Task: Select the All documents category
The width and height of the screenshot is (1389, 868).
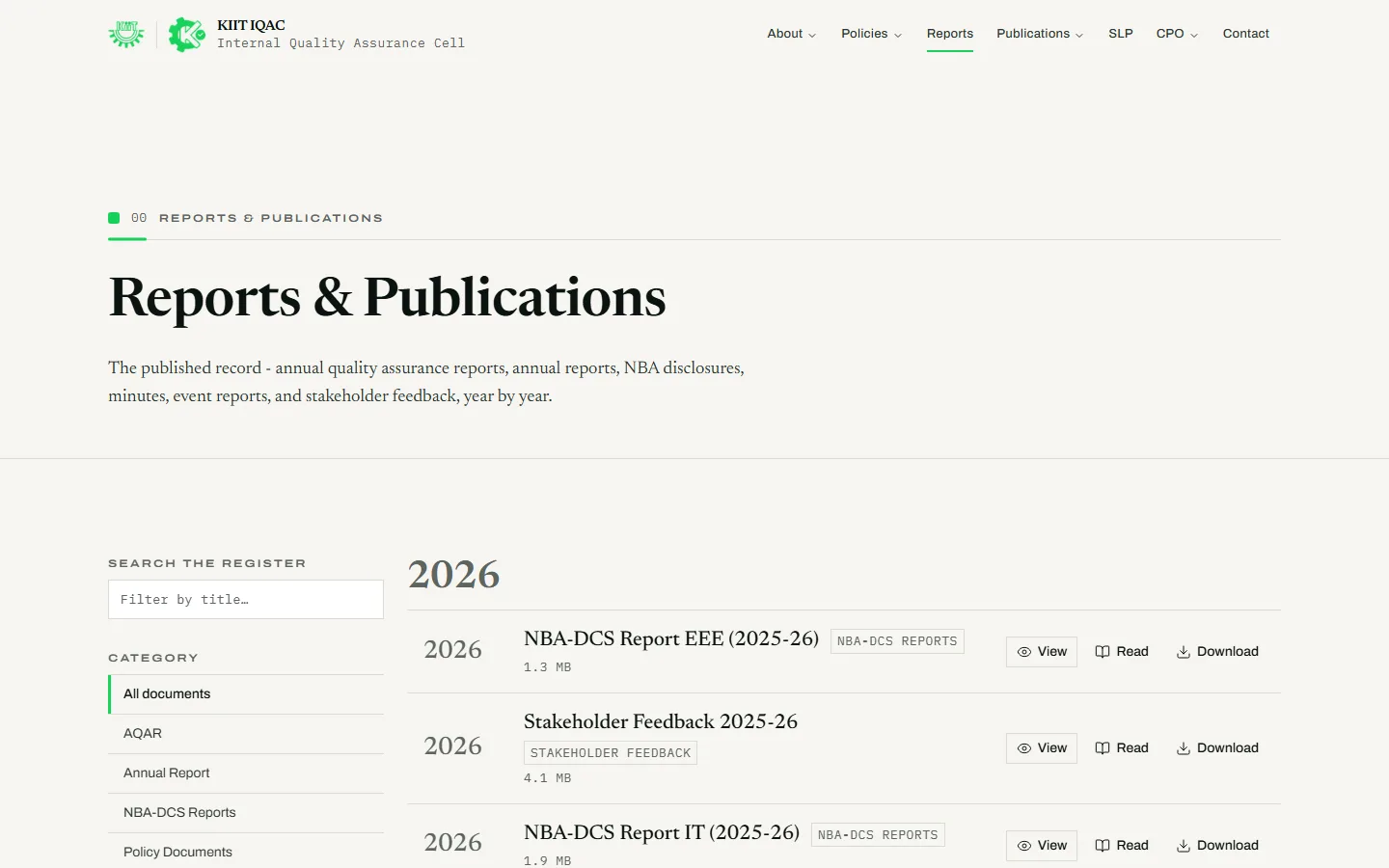Action: [x=246, y=694]
